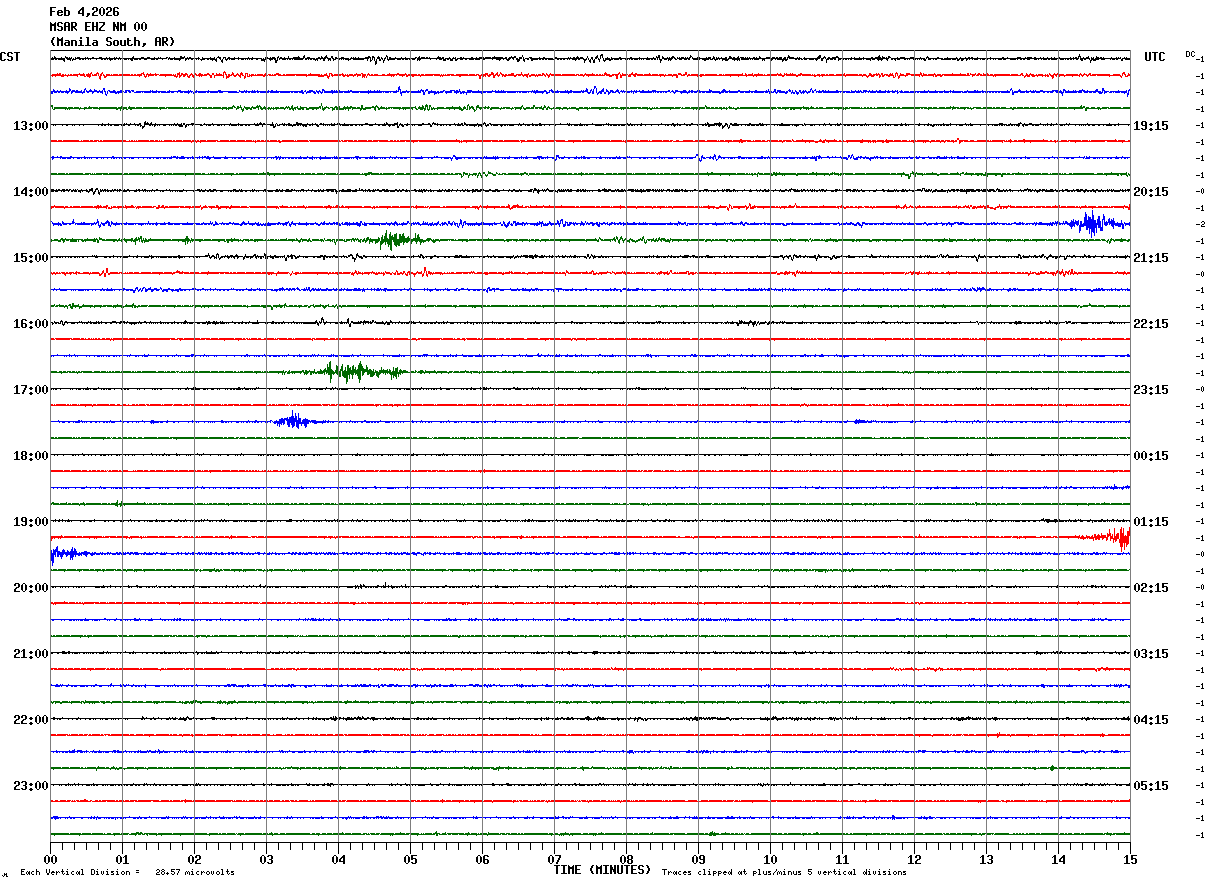Click the Feb 4,2026 date text
The width and height of the screenshot is (1210, 886).
pos(84,12)
